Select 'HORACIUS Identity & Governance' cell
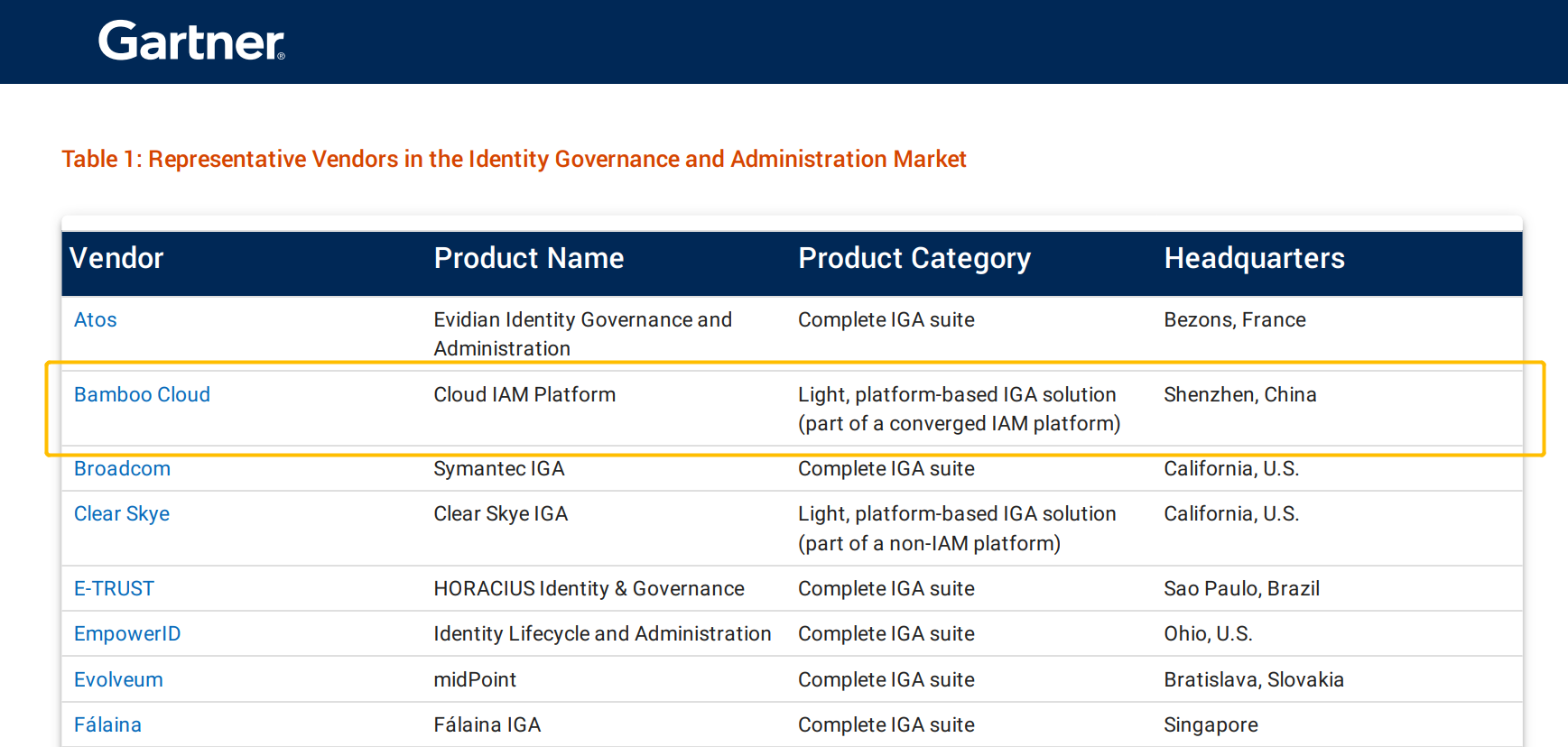 click(589, 589)
